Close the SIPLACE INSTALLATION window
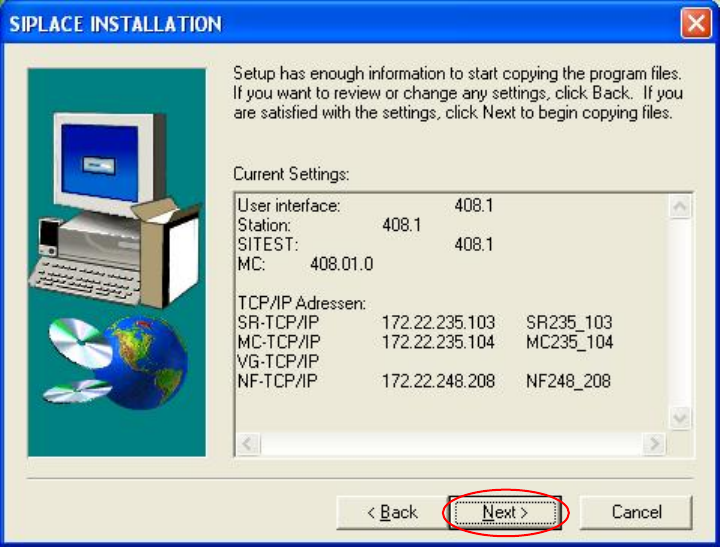The image size is (720, 547). [x=696, y=23]
